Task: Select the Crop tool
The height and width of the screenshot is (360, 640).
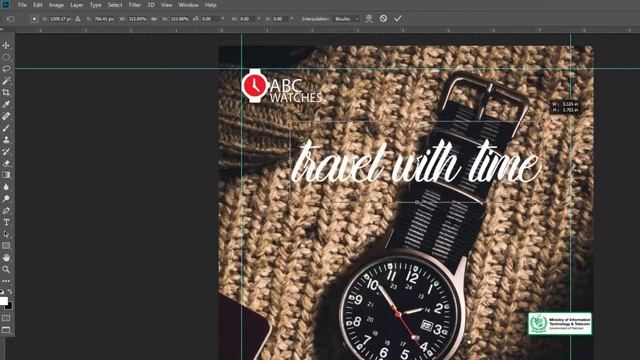Action: pos(6,93)
